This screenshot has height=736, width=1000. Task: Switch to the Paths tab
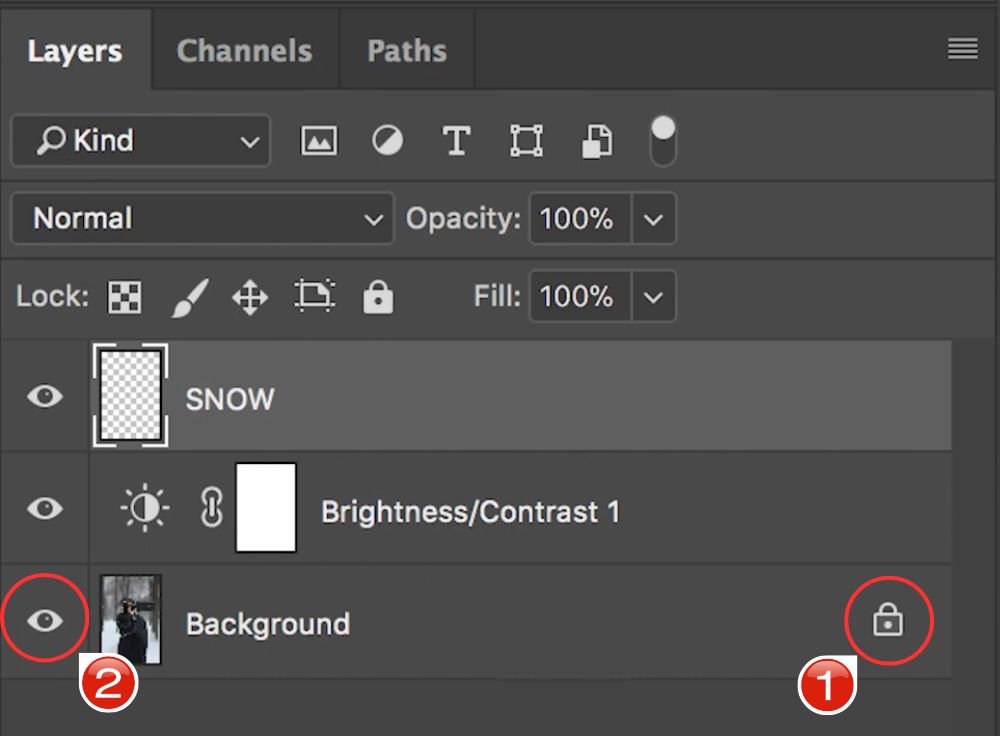tap(407, 49)
